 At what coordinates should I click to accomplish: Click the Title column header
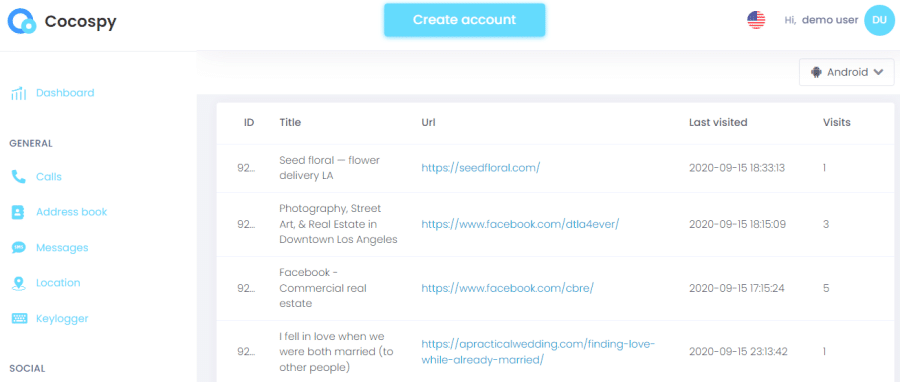tap(290, 122)
